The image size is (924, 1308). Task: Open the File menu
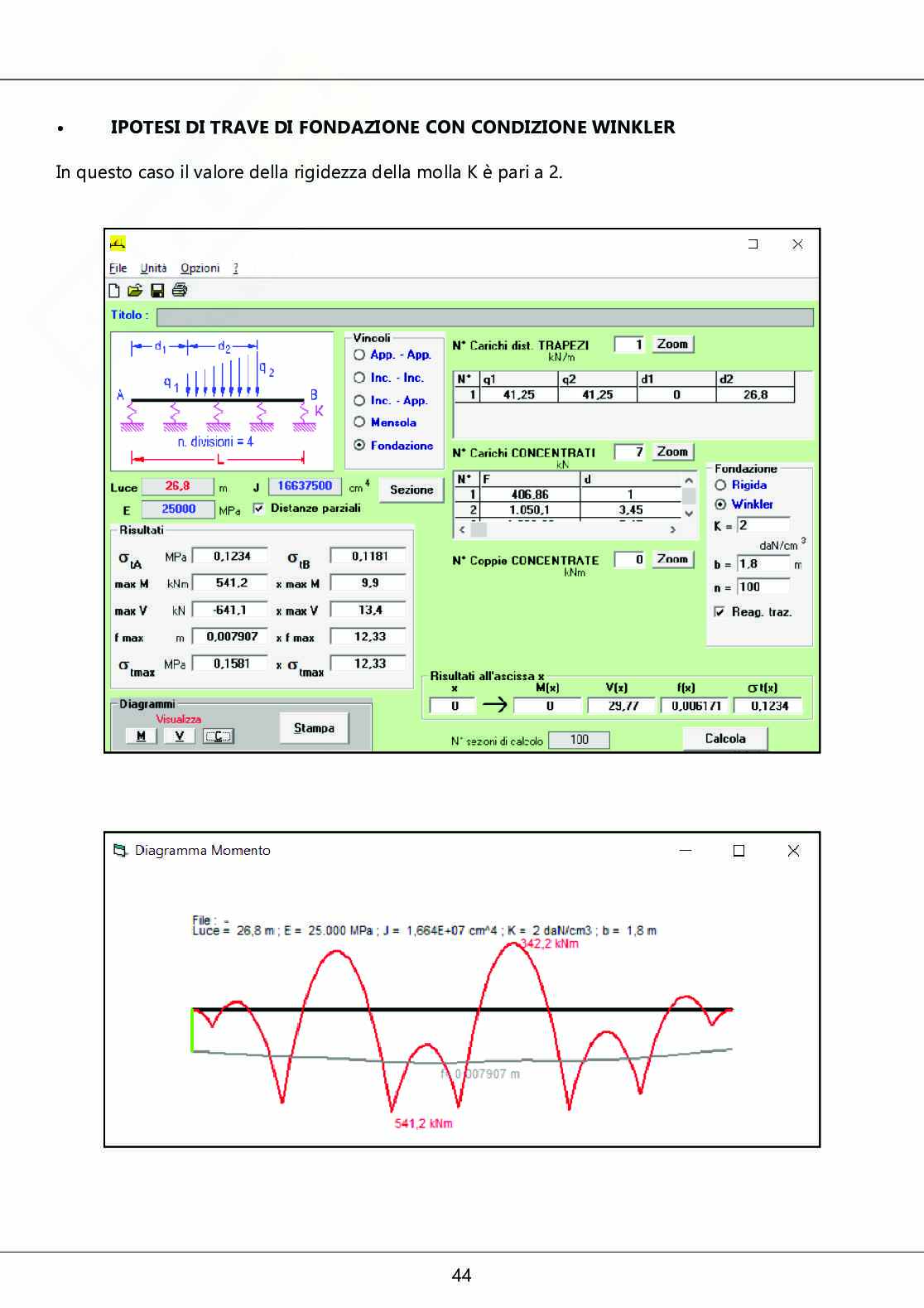(118, 268)
